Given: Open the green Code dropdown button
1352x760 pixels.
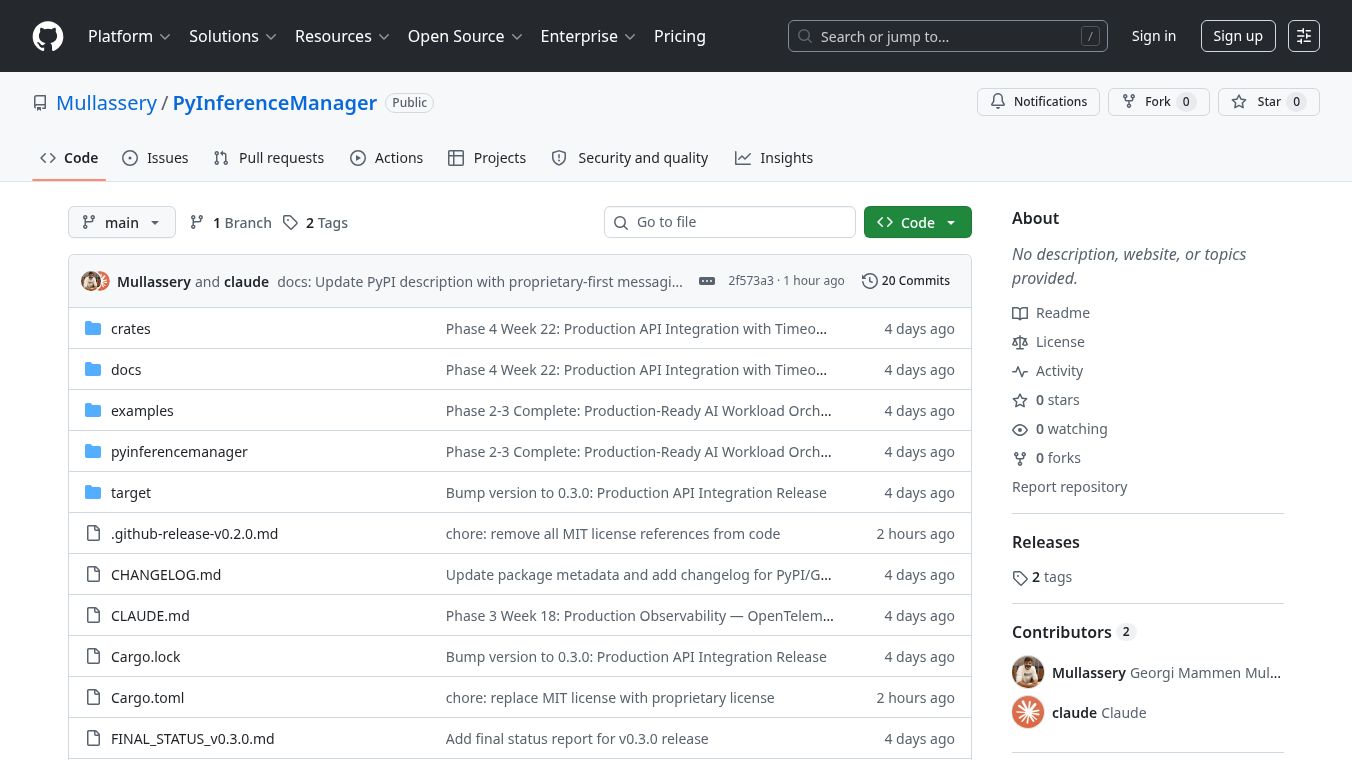Looking at the screenshot, I should coord(918,222).
